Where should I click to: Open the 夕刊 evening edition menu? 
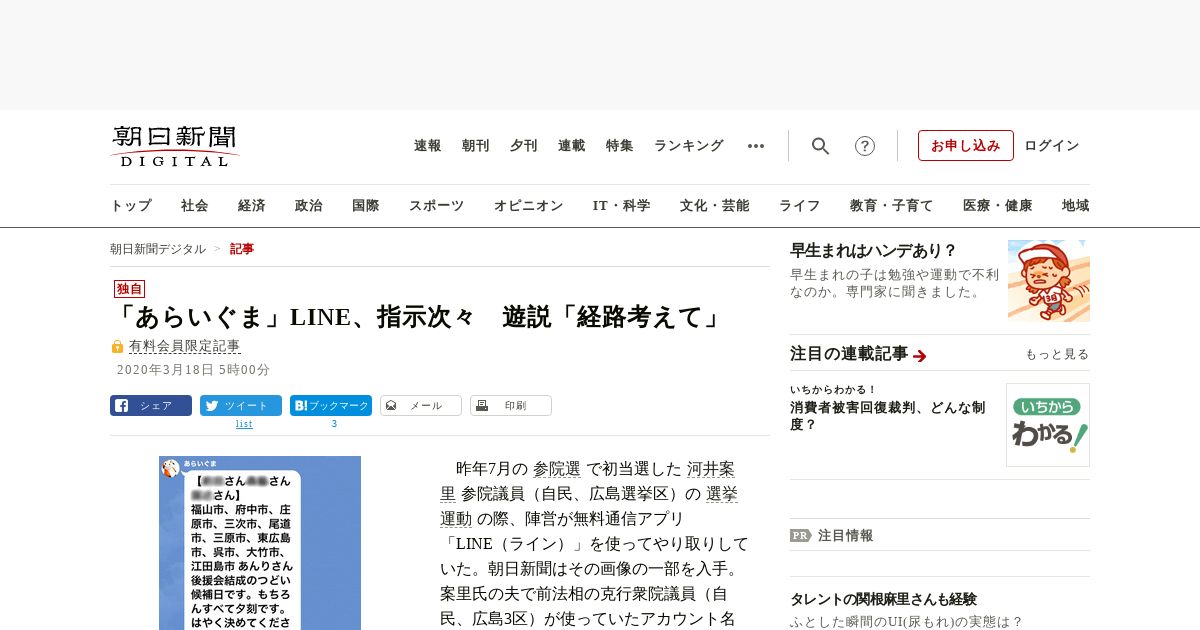524,146
